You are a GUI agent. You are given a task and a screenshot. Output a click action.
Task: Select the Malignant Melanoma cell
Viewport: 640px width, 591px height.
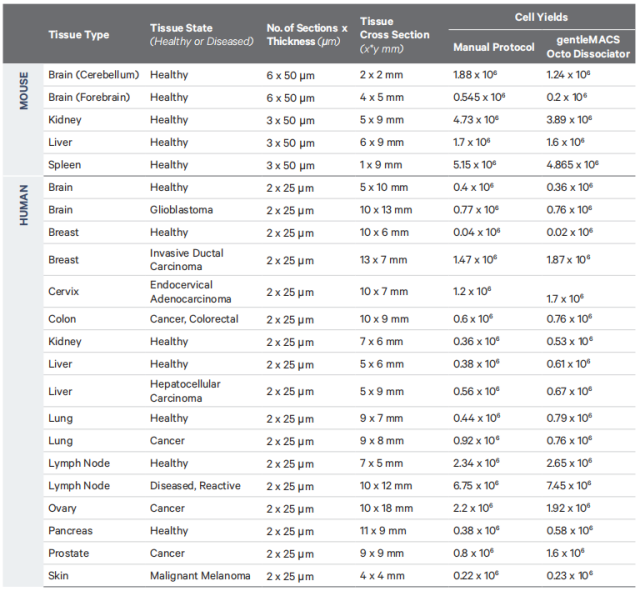pos(200,576)
